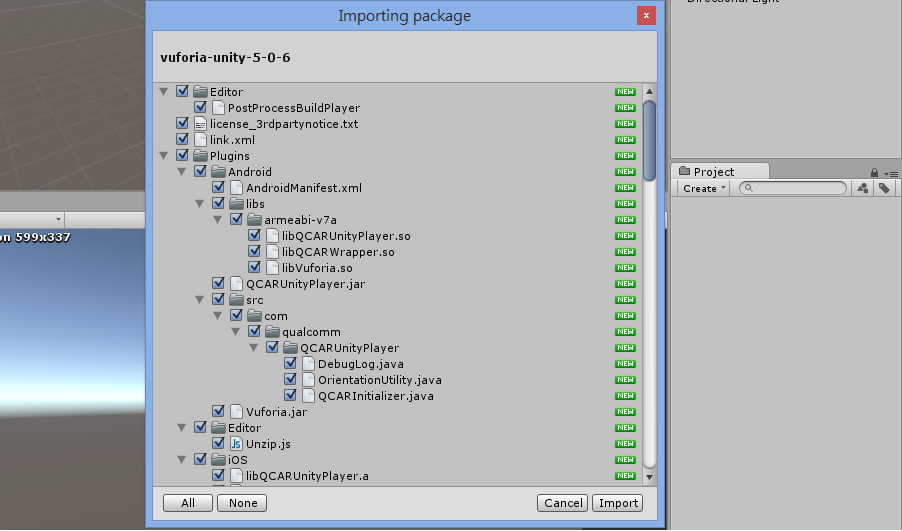
Task: Click Import to import the package
Action: pos(618,503)
